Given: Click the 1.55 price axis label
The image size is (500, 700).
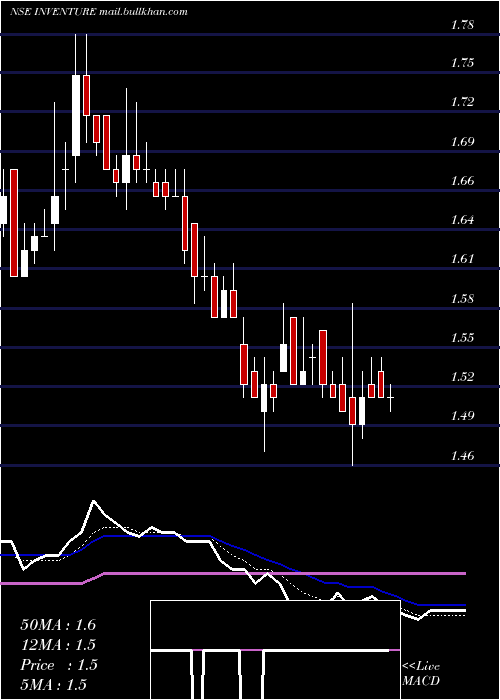Looking at the screenshot, I should (x=462, y=338).
